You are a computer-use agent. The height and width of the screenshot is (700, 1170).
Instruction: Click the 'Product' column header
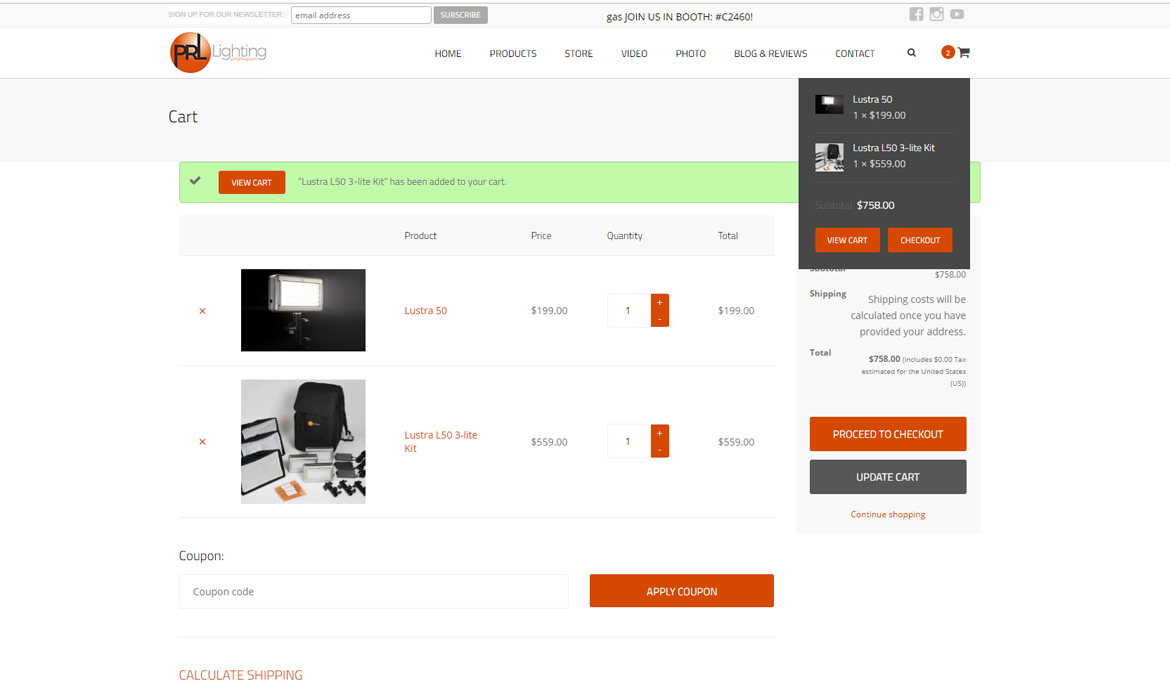[420, 236]
